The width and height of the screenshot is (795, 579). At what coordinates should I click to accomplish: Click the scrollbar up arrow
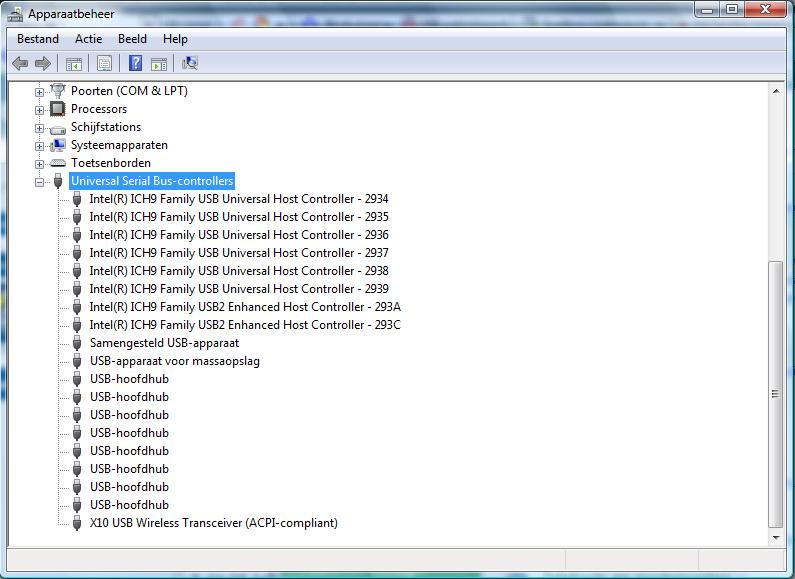[x=776, y=91]
